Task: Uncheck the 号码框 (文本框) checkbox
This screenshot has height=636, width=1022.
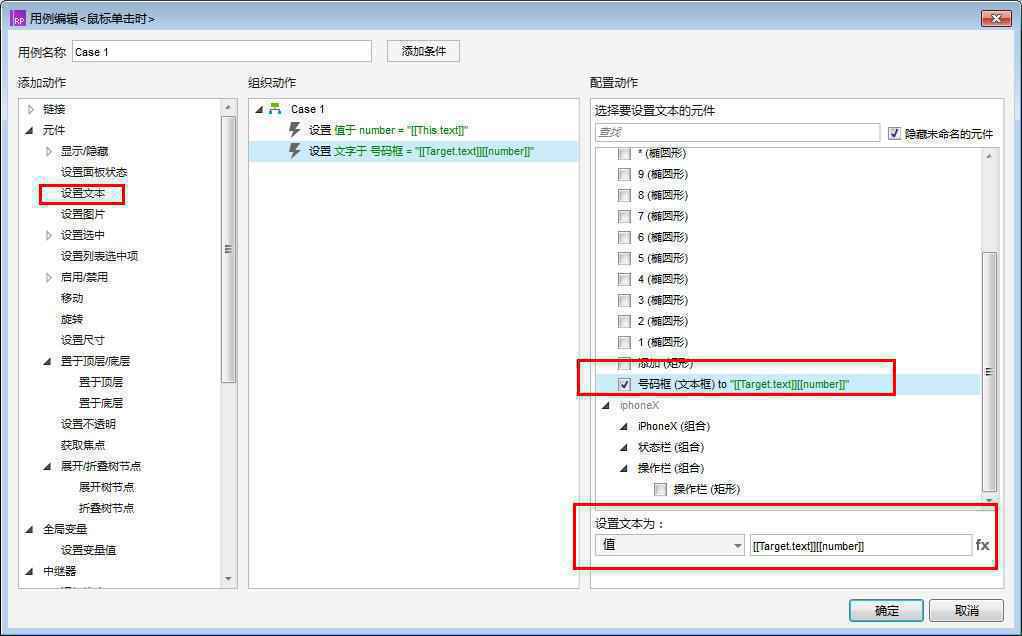Action: tap(624, 384)
